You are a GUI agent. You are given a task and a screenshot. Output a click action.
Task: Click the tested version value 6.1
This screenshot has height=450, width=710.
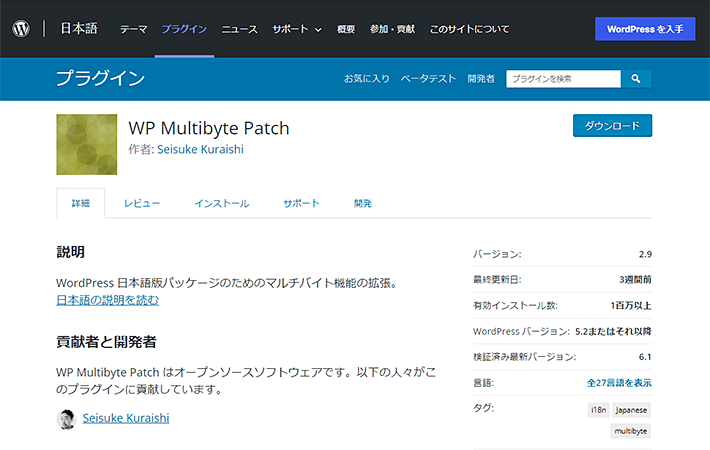coord(645,357)
